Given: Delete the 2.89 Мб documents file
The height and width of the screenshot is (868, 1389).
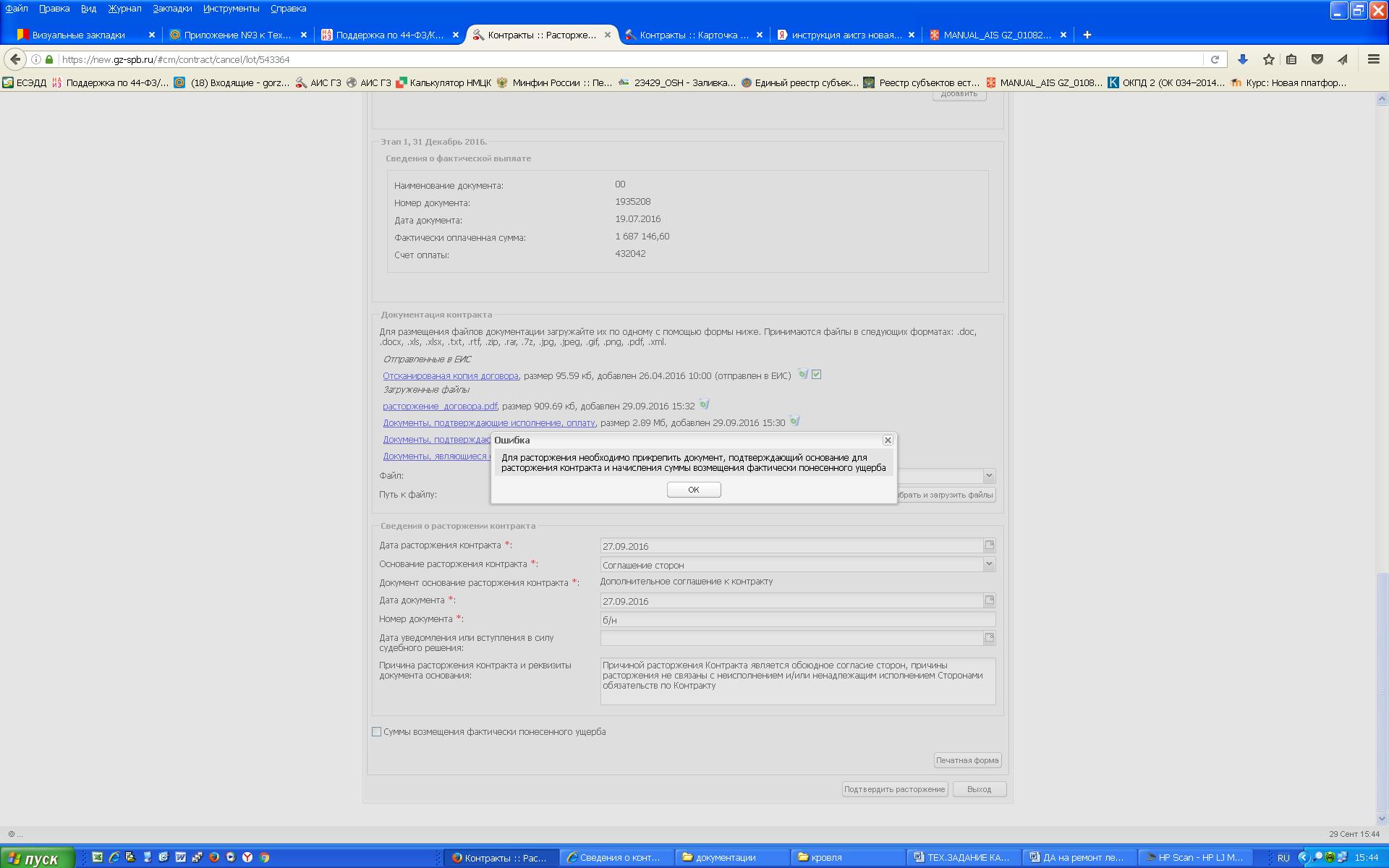Looking at the screenshot, I should pyautogui.click(x=794, y=421).
